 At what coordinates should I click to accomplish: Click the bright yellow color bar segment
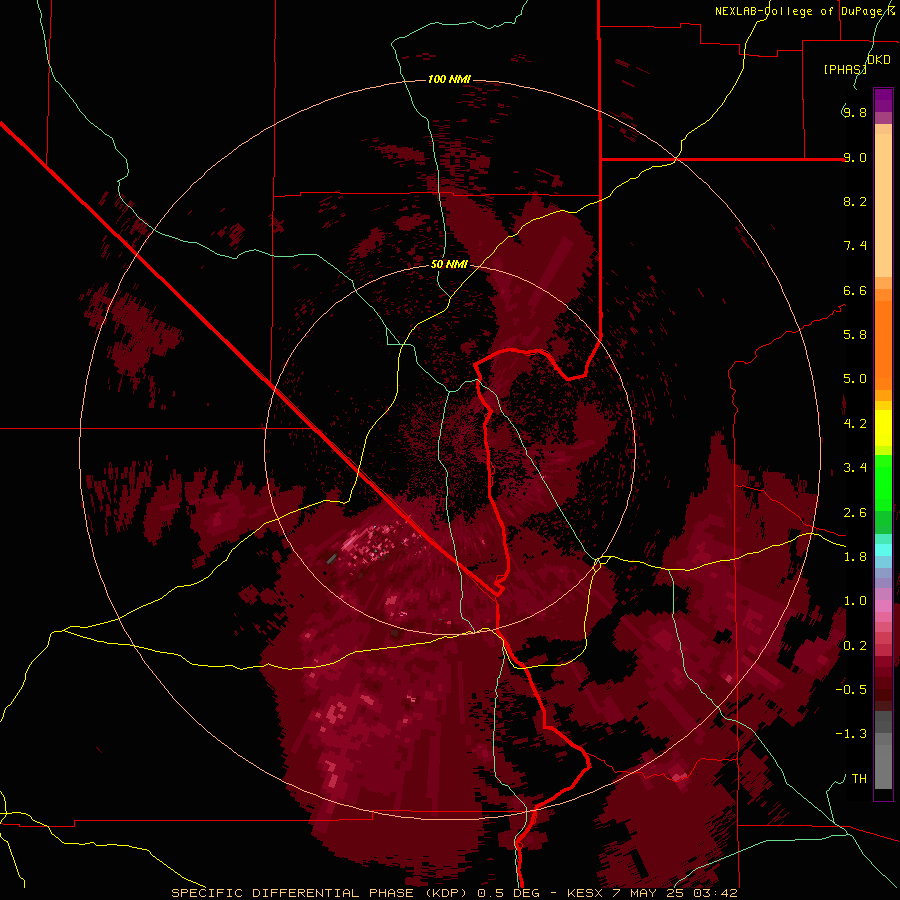[x=883, y=428]
